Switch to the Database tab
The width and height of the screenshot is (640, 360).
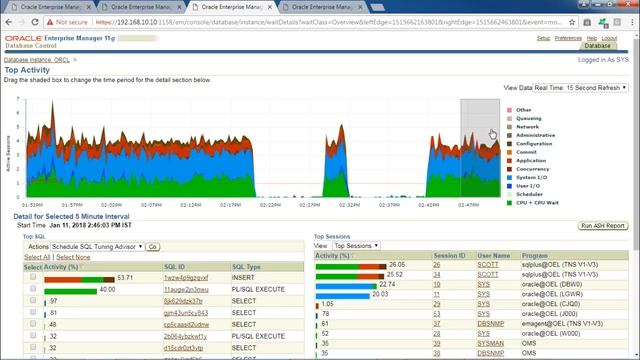tap(597, 46)
